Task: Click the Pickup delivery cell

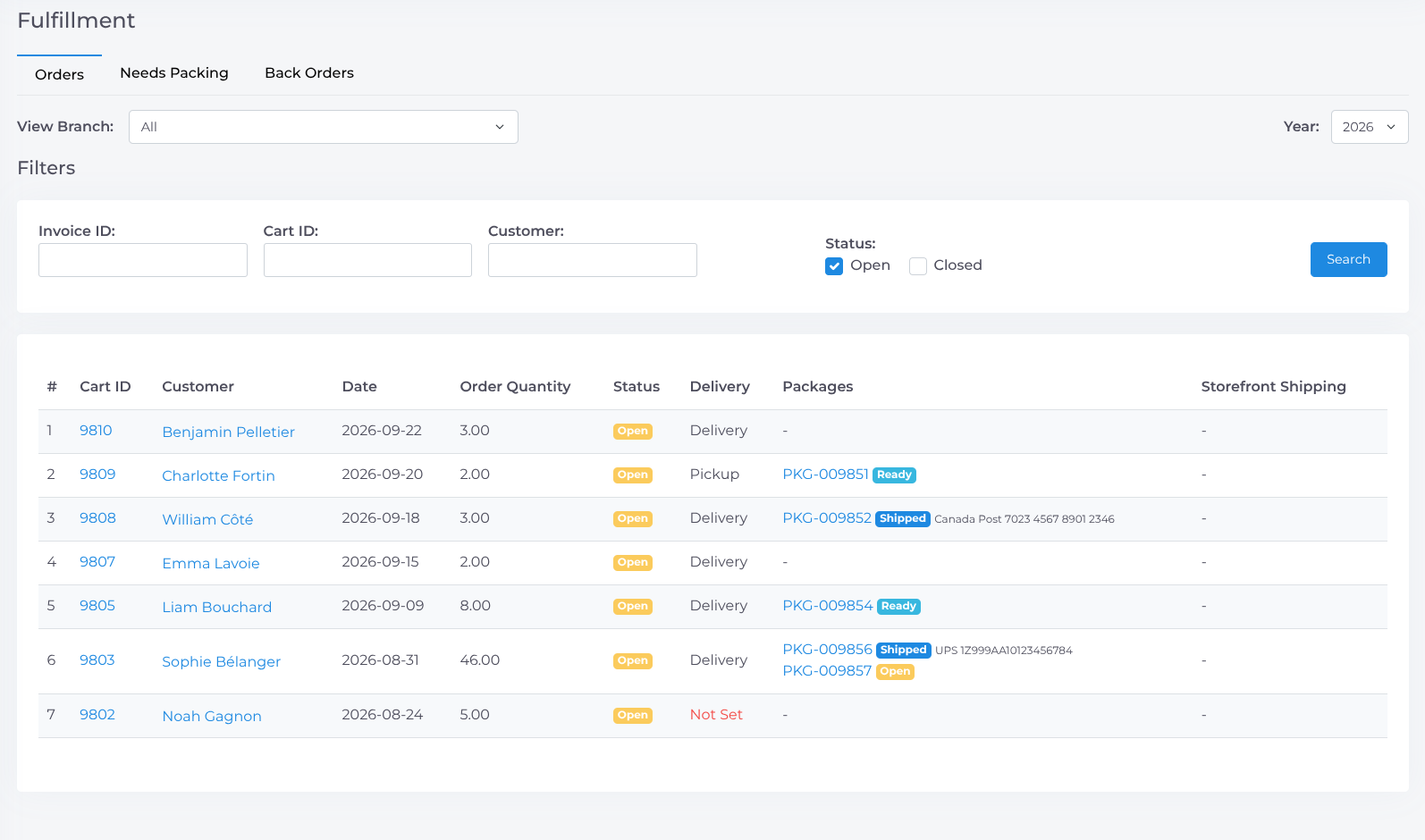Action: 714,475
